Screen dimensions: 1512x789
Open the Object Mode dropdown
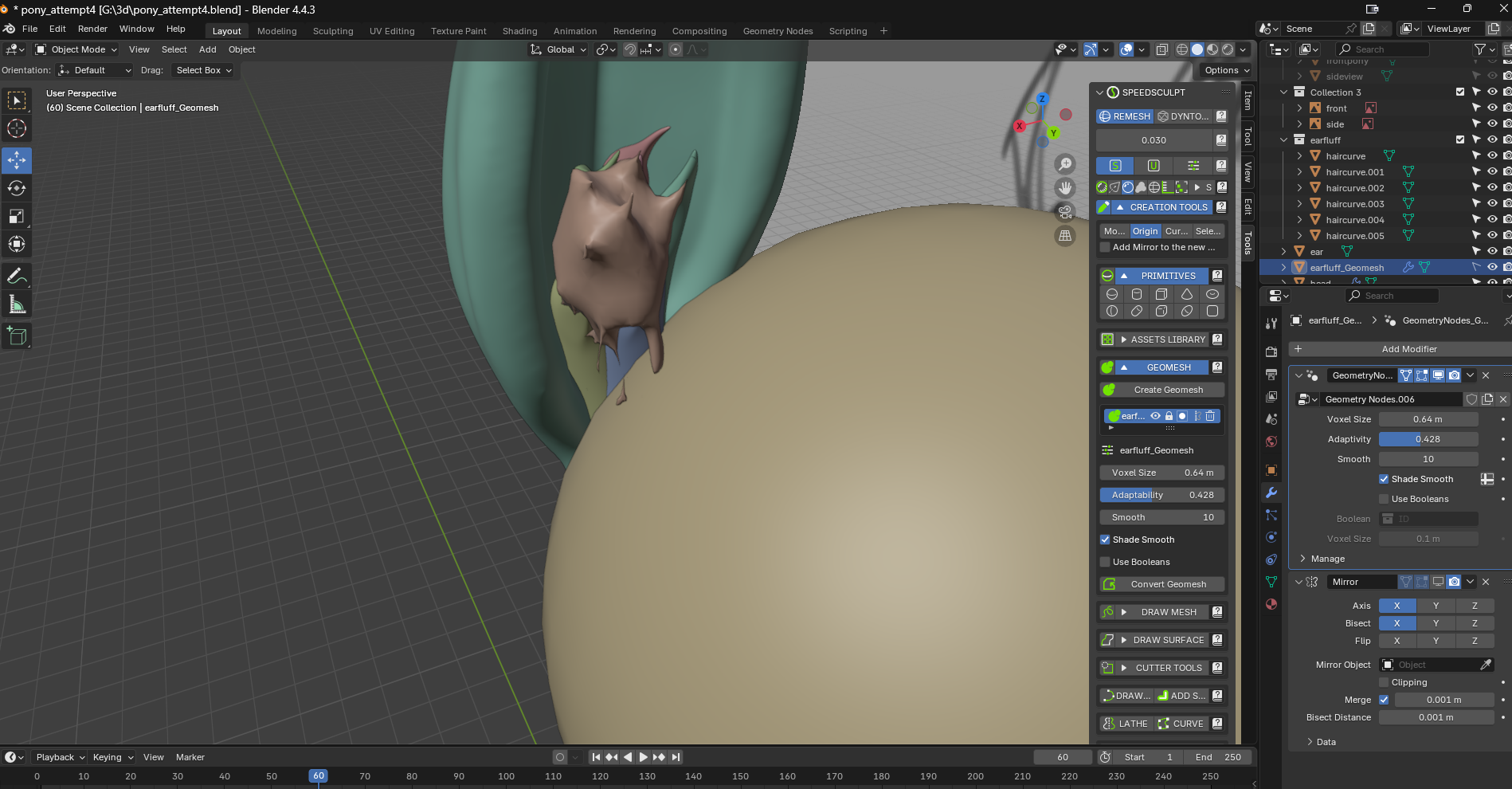[x=76, y=49]
